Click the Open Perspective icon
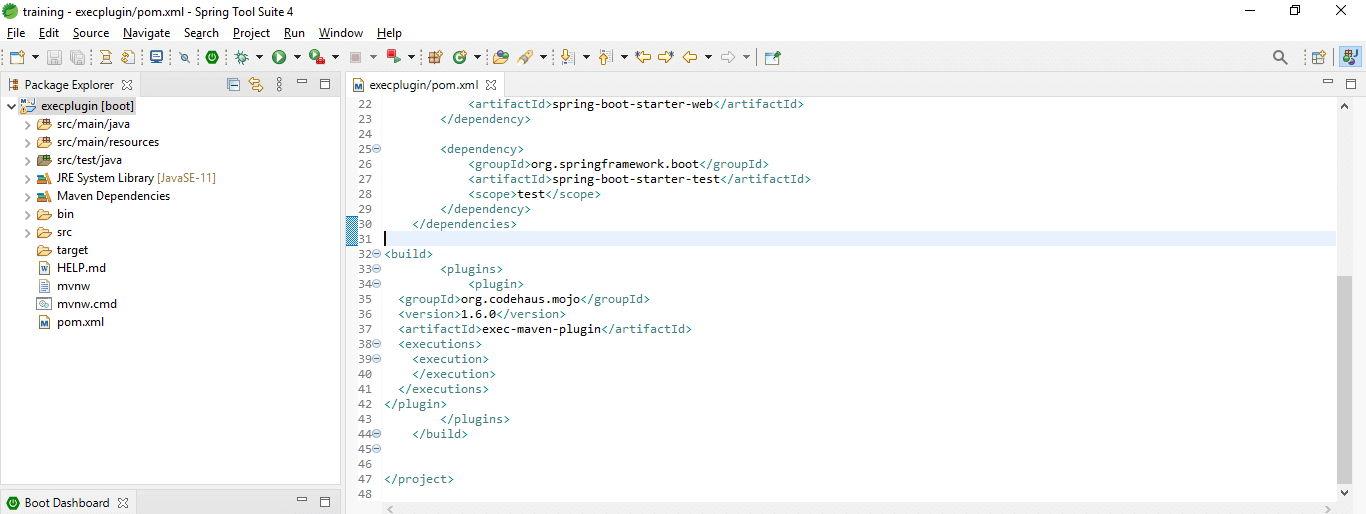Image resolution: width=1366 pixels, height=514 pixels. click(x=1318, y=58)
